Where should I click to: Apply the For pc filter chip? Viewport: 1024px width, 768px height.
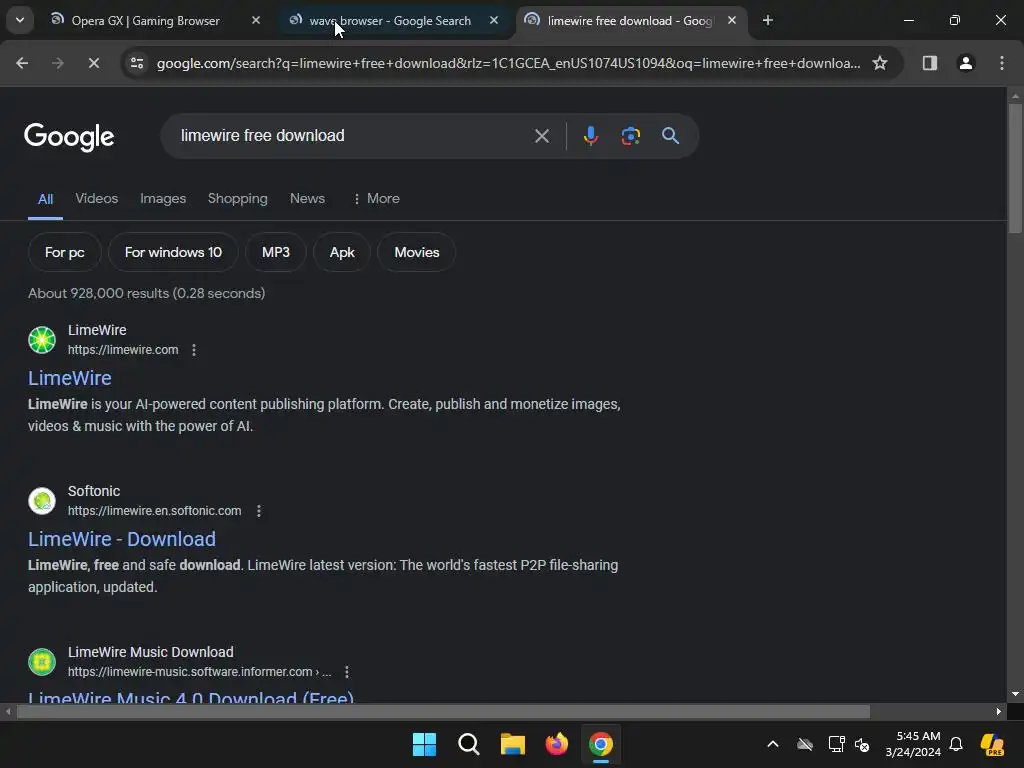65,252
